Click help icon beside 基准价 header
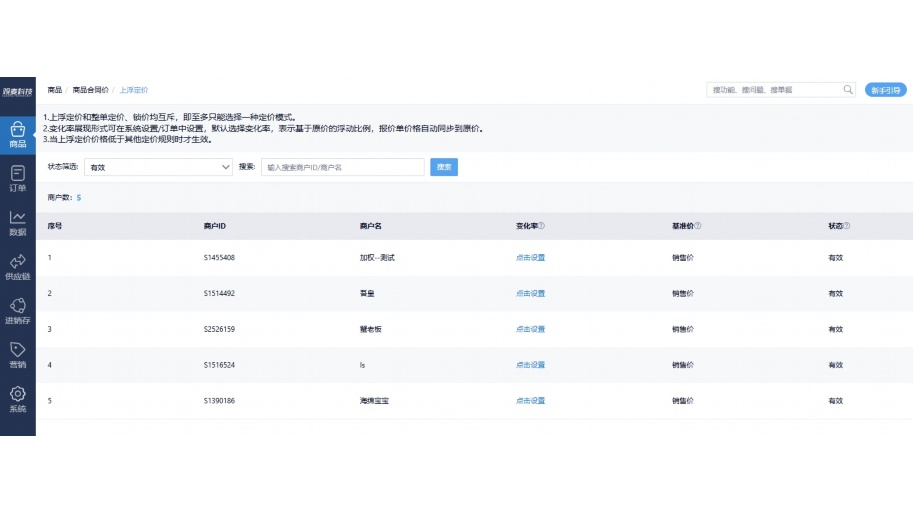Viewport: 913px width, 513px height. click(x=698, y=226)
